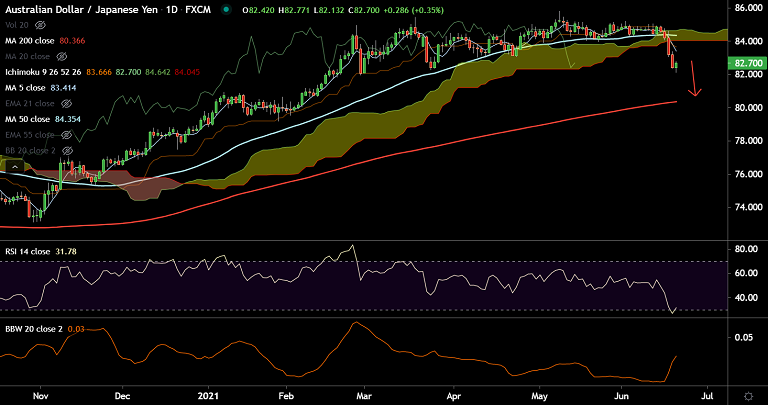
Task: Select the MA 50 close legend
Action: [x=27, y=119]
